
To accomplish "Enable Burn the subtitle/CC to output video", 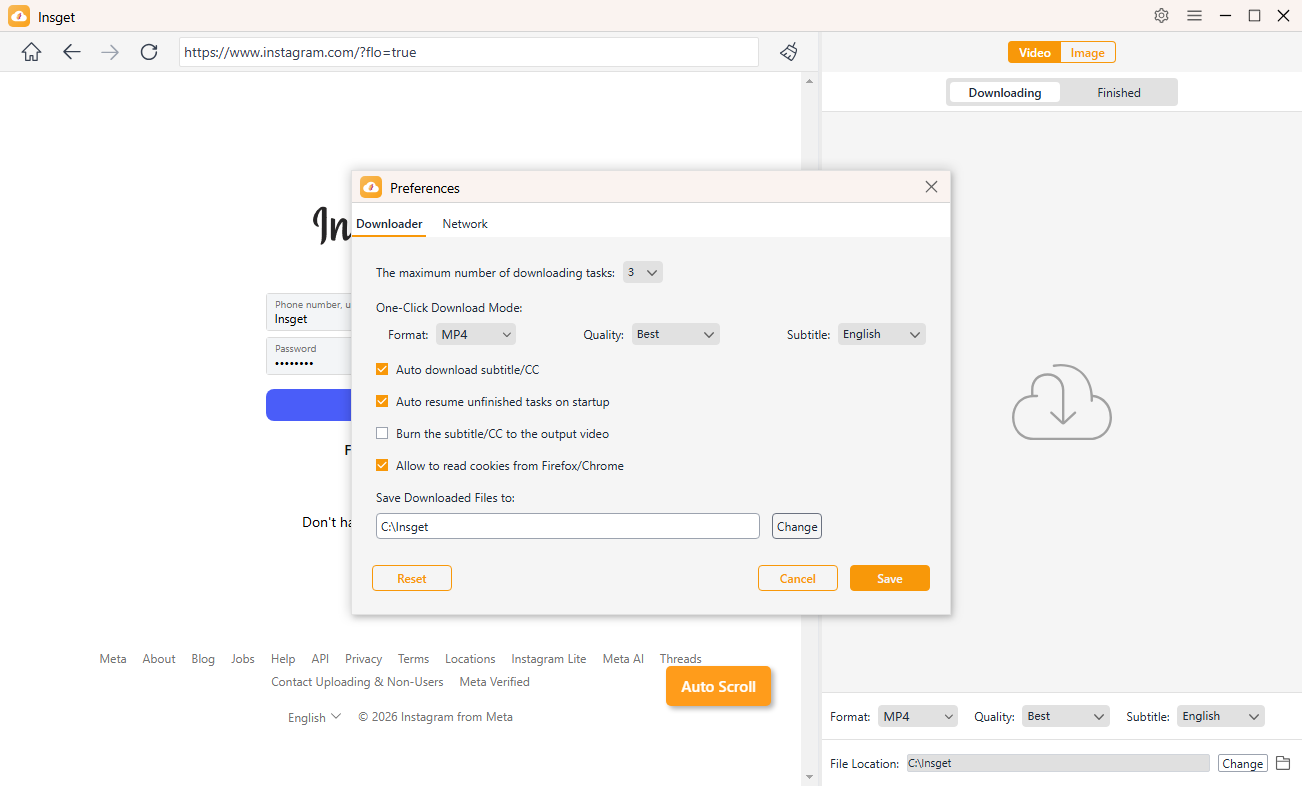I will point(382,434).
